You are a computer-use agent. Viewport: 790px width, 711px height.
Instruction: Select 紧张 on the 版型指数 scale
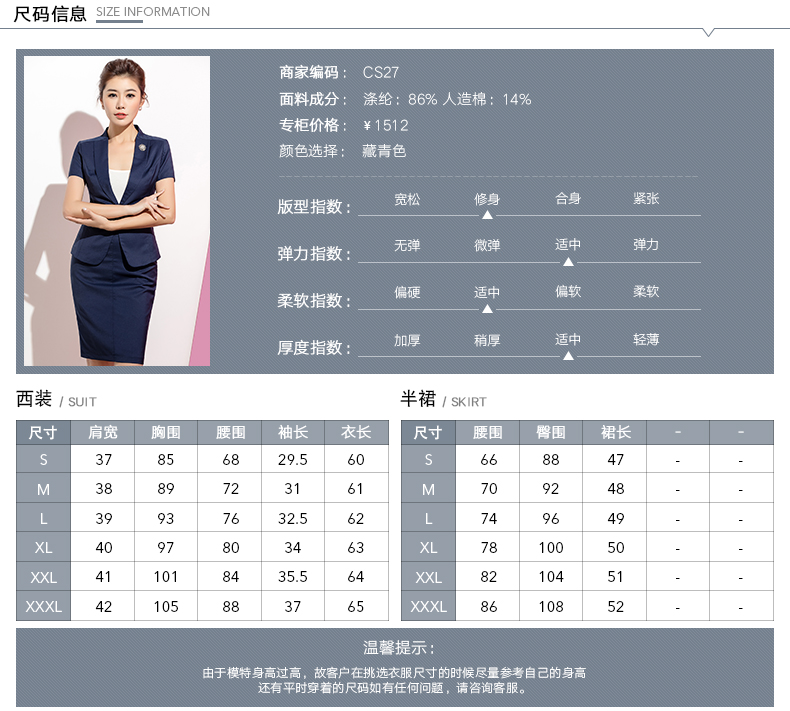click(646, 199)
